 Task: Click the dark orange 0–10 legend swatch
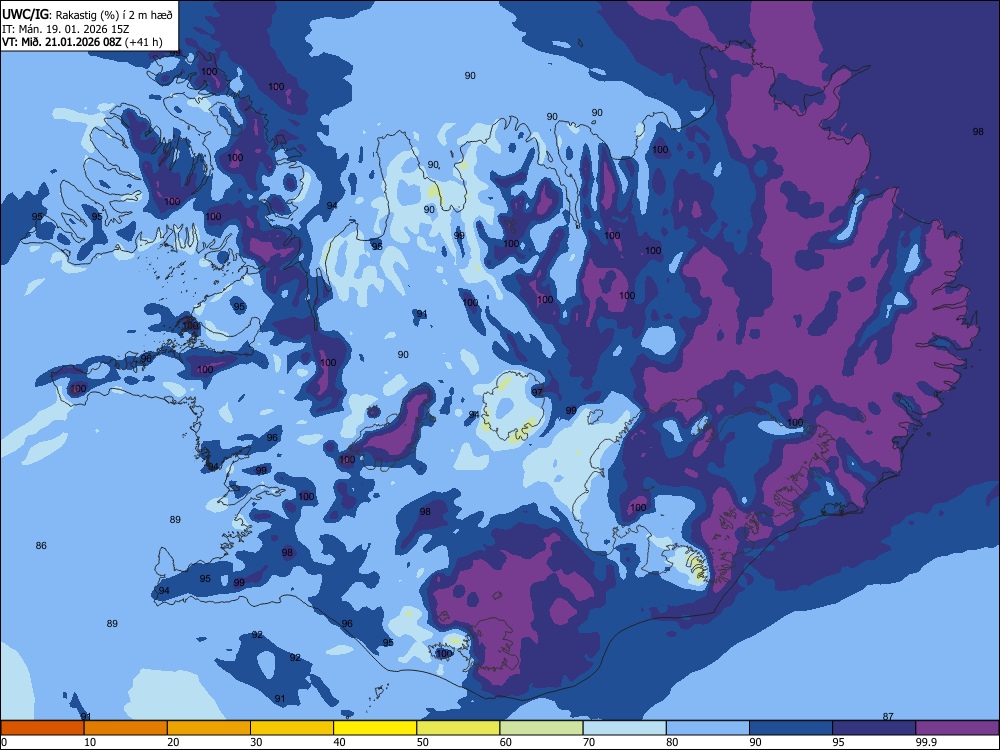(x=42, y=728)
